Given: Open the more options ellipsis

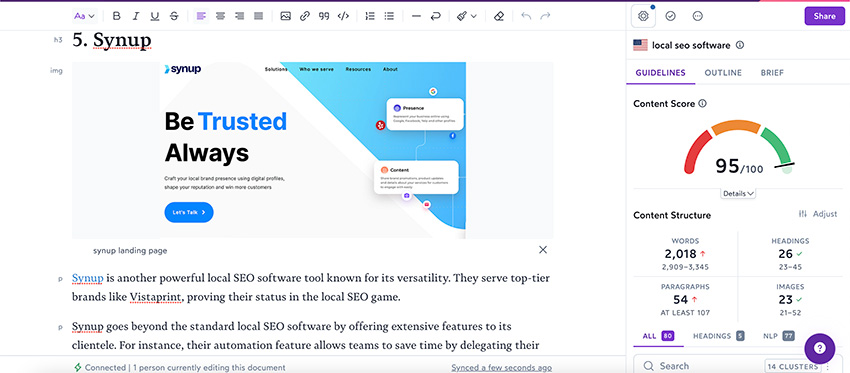Looking at the screenshot, I should pyautogui.click(x=698, y=16).
